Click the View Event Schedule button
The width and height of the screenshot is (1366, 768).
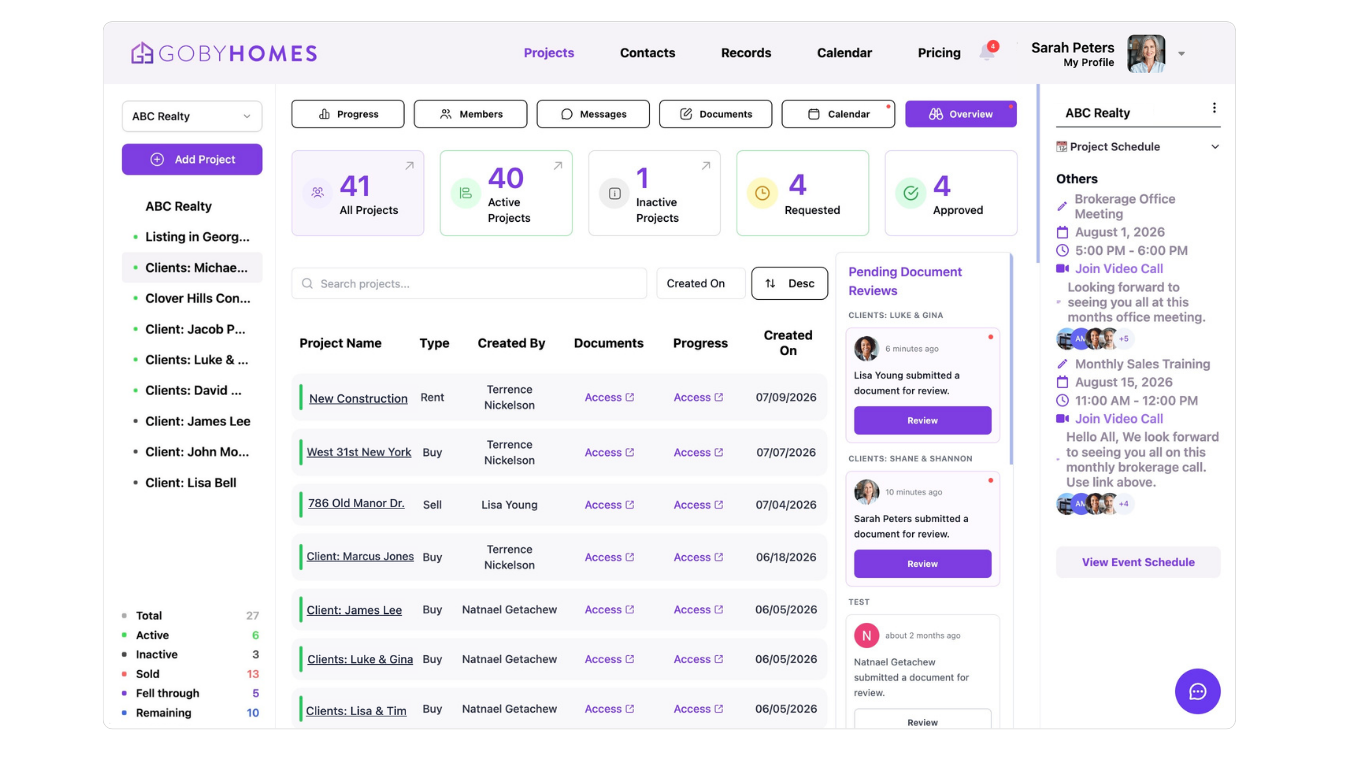1138,562
